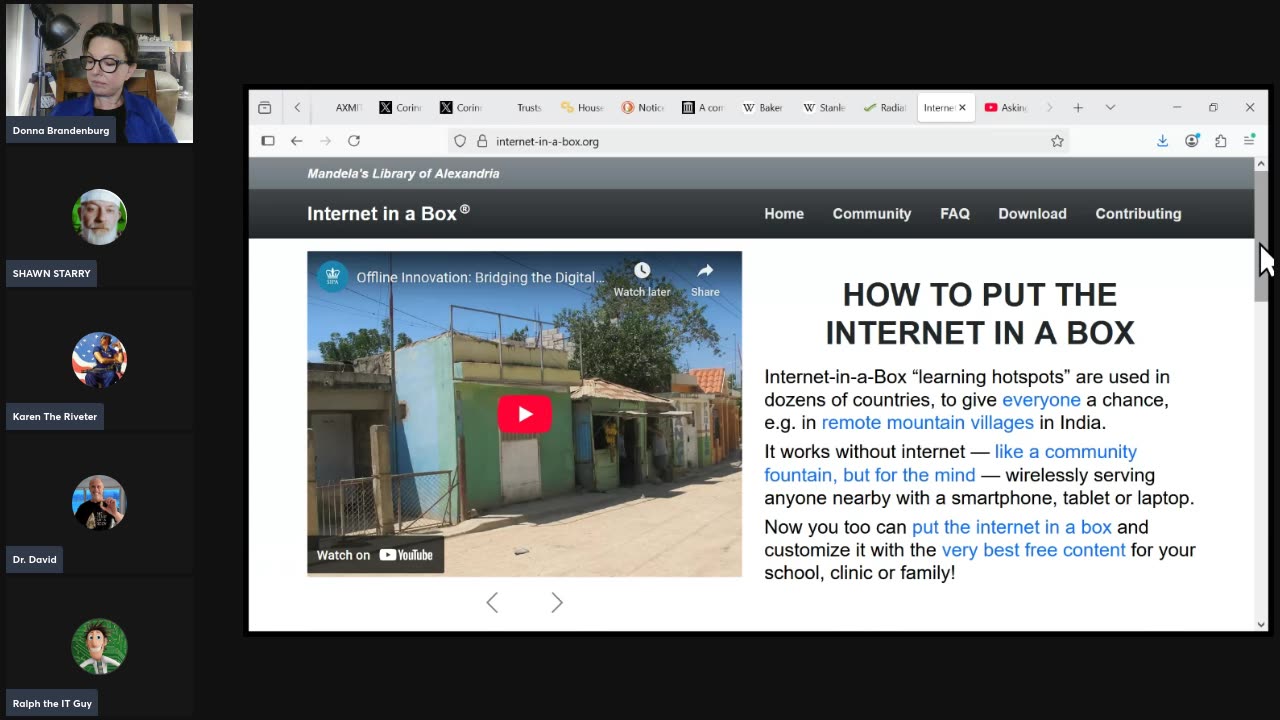
Task: Click 'Mandela's Library of Alexandria' text
Action: (x=403, y=173)
